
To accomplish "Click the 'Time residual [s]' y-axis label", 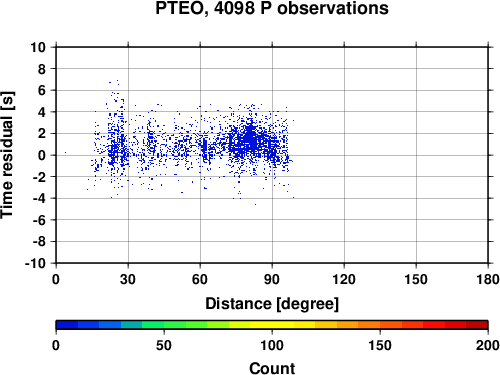I will pos(7,155).
